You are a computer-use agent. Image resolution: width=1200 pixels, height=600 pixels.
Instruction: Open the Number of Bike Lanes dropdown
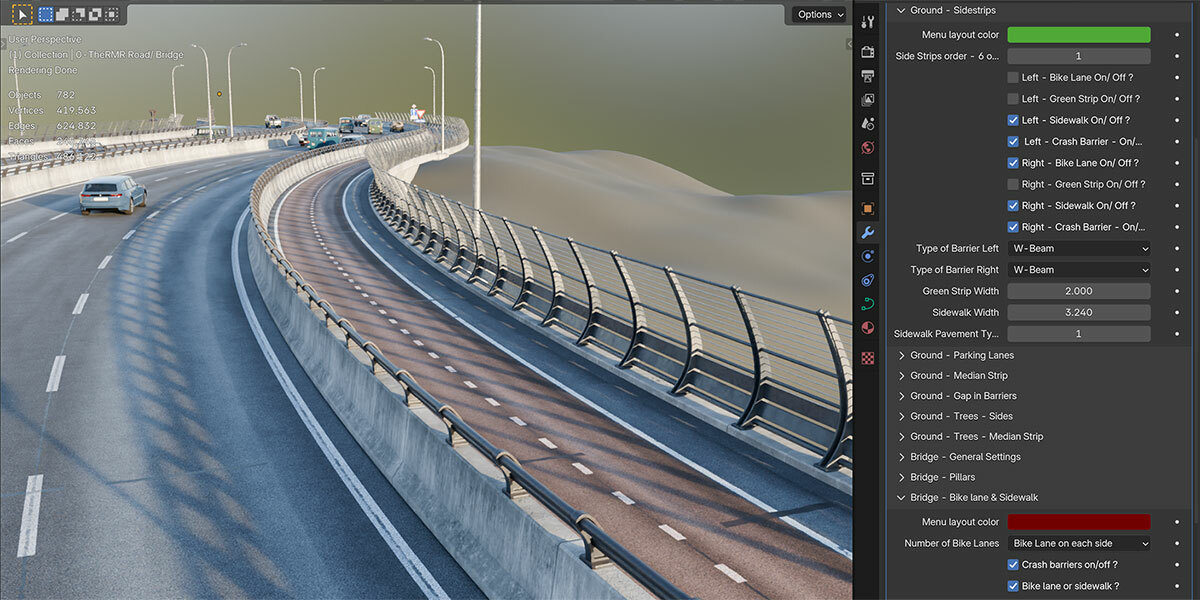[x=1078, y=543]
